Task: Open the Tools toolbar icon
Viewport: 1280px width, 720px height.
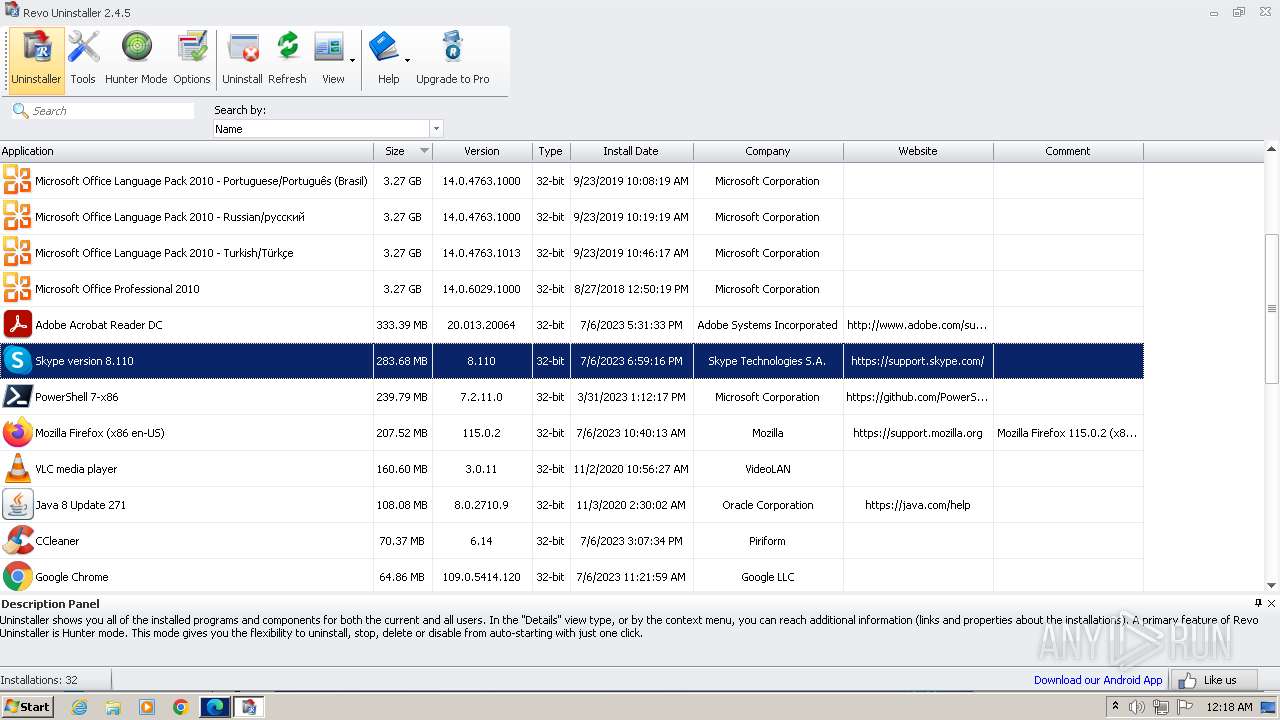Action: pyautogui.click(x=83, y=59)
